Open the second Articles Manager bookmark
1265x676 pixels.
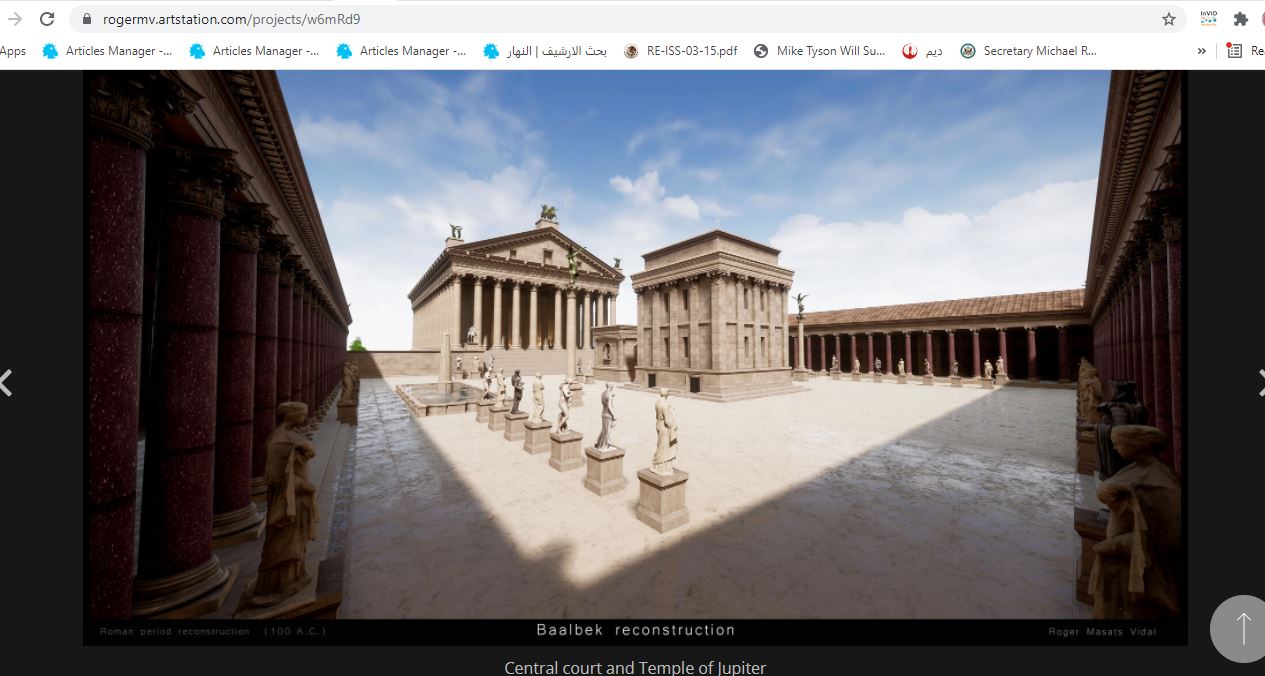[254, 51]
